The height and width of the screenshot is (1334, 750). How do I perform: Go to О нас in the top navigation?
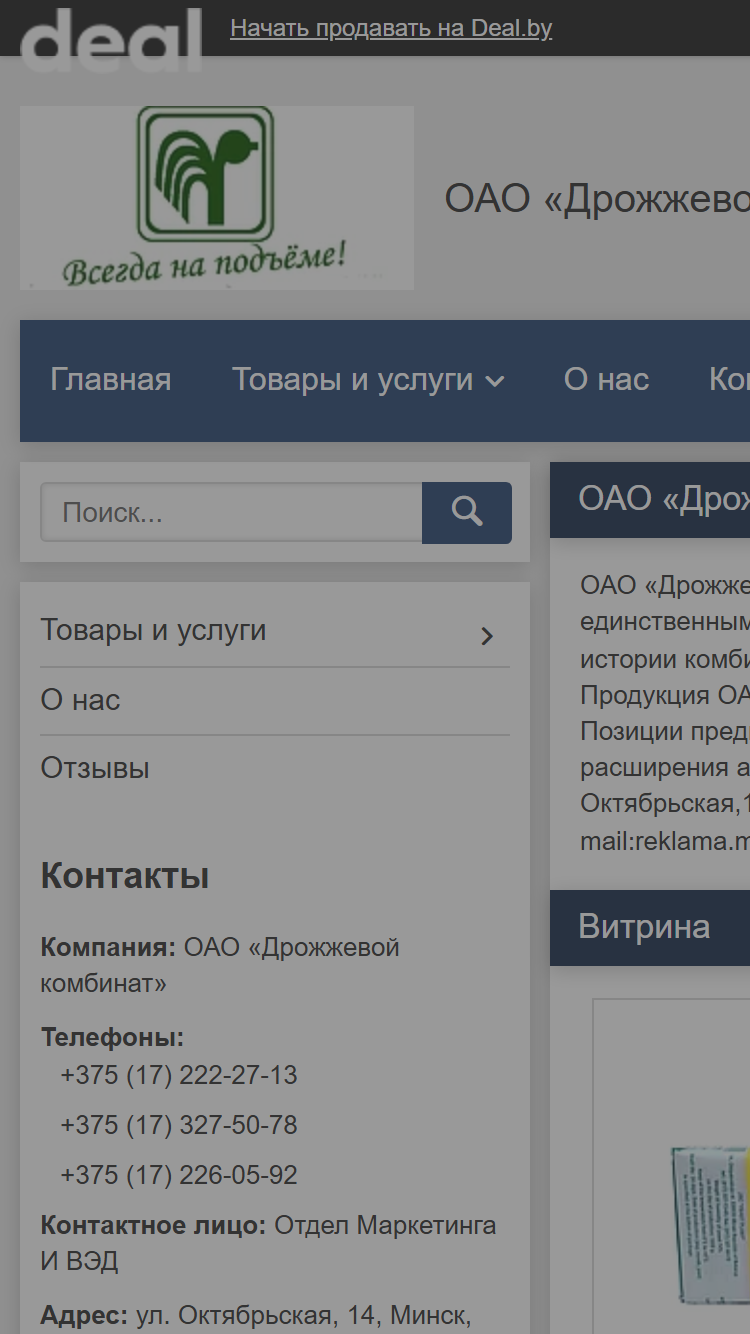coord(606,380)
